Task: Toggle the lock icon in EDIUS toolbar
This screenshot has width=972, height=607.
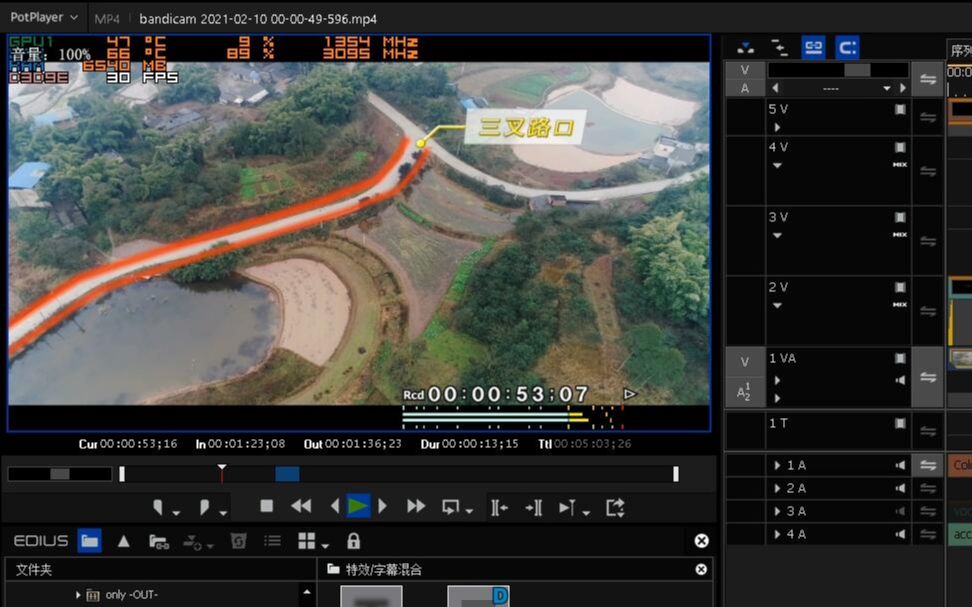Action: tap(353, 540)
